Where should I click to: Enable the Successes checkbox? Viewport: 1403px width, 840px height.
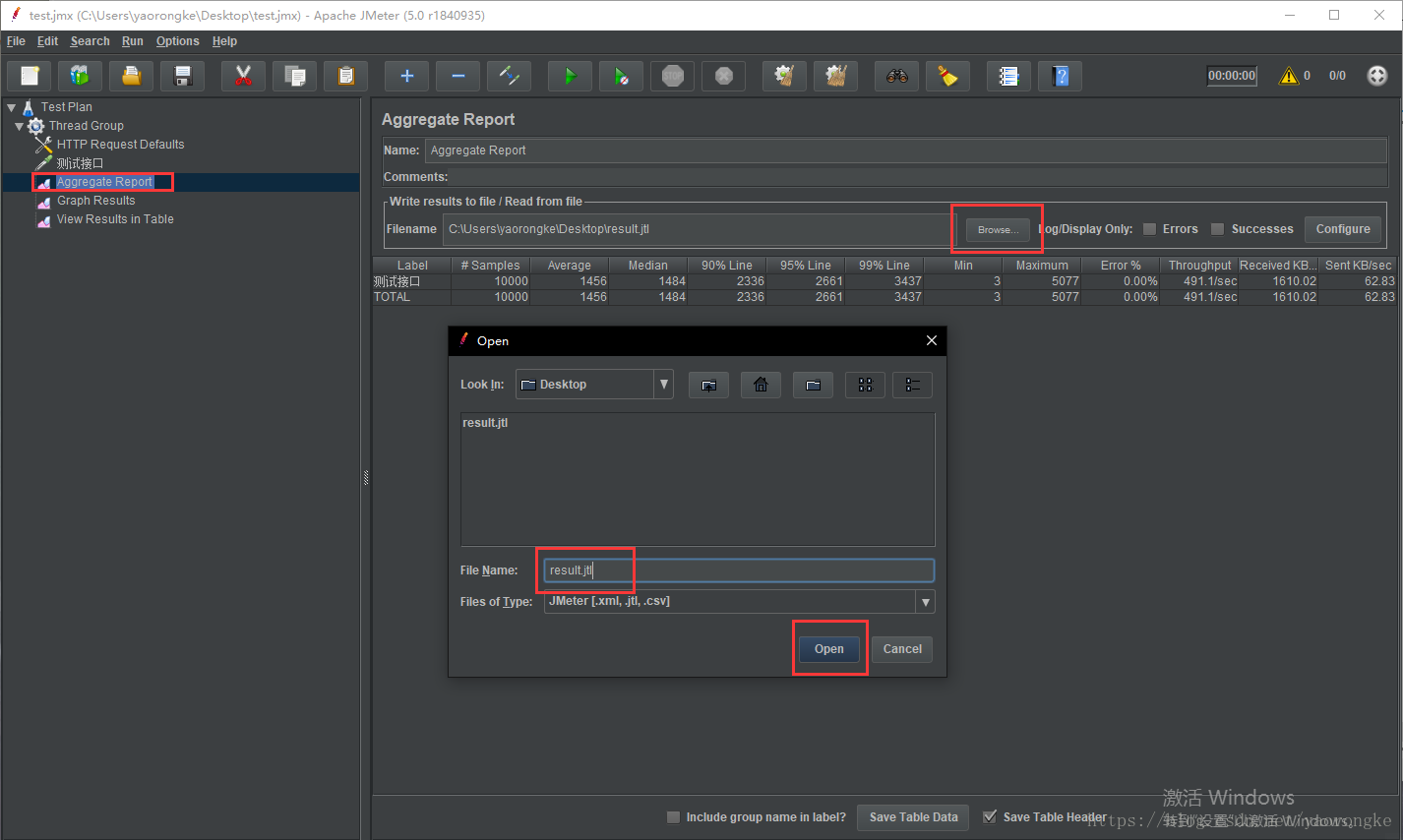(1218, 229)
